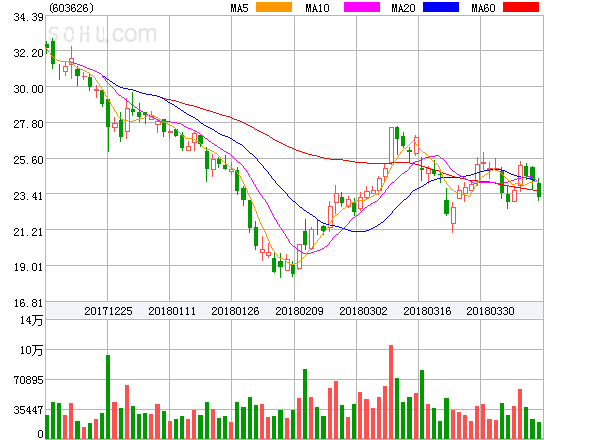This screenshot has width=600, height=440.
Task: Click the tallest red volume bar
Action: 391,392
